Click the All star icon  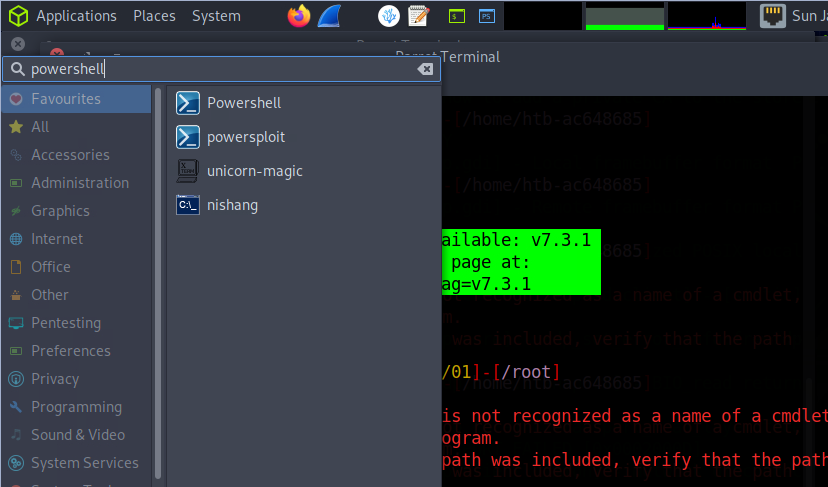16,127
